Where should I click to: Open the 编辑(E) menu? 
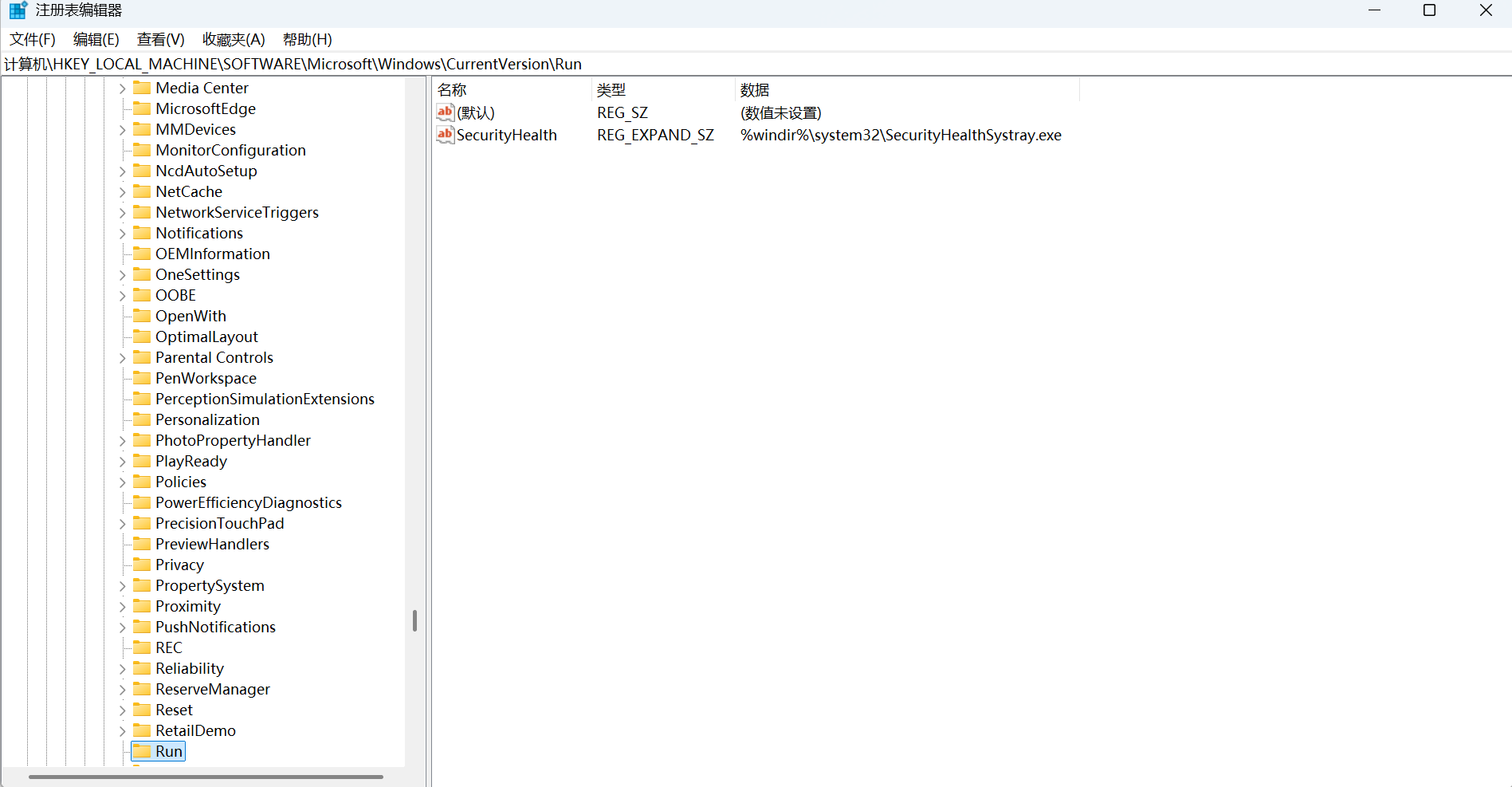click(96, 40)
